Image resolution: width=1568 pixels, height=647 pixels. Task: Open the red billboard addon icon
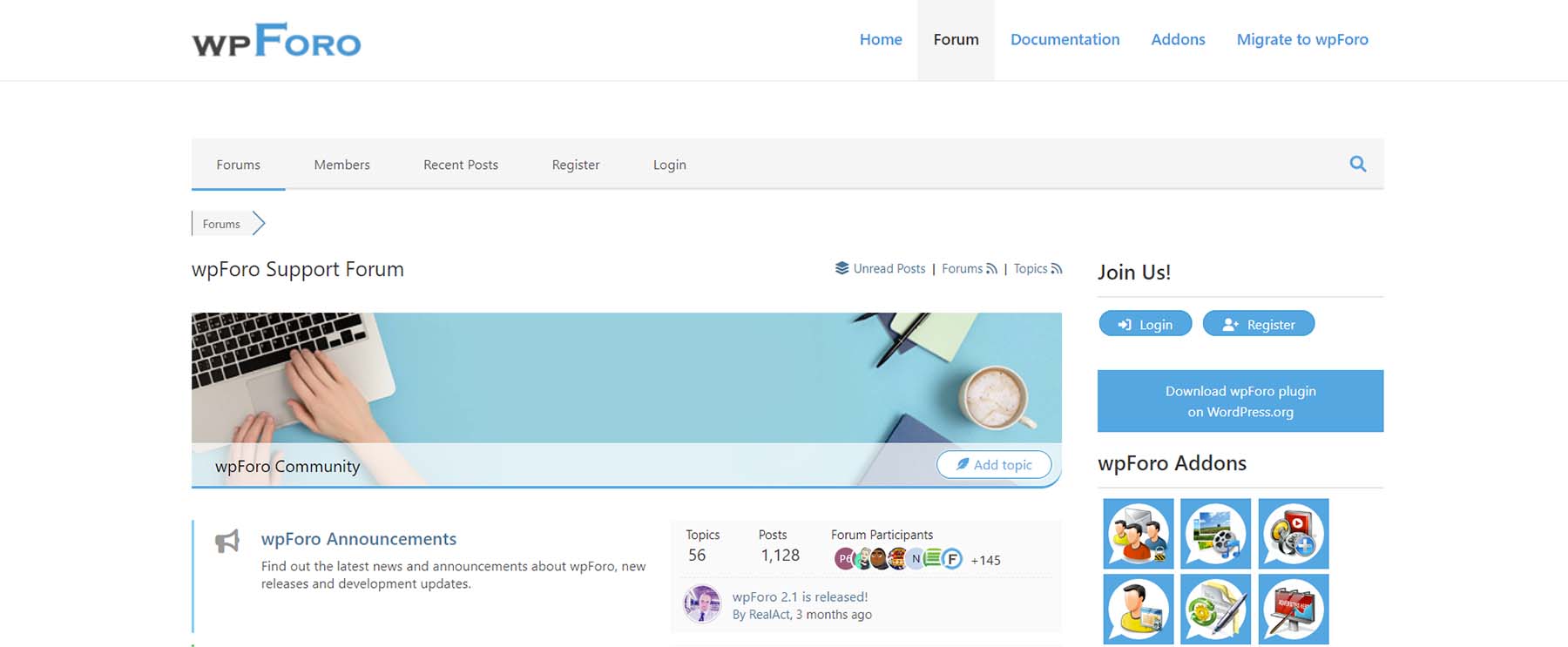(1294, 609)
